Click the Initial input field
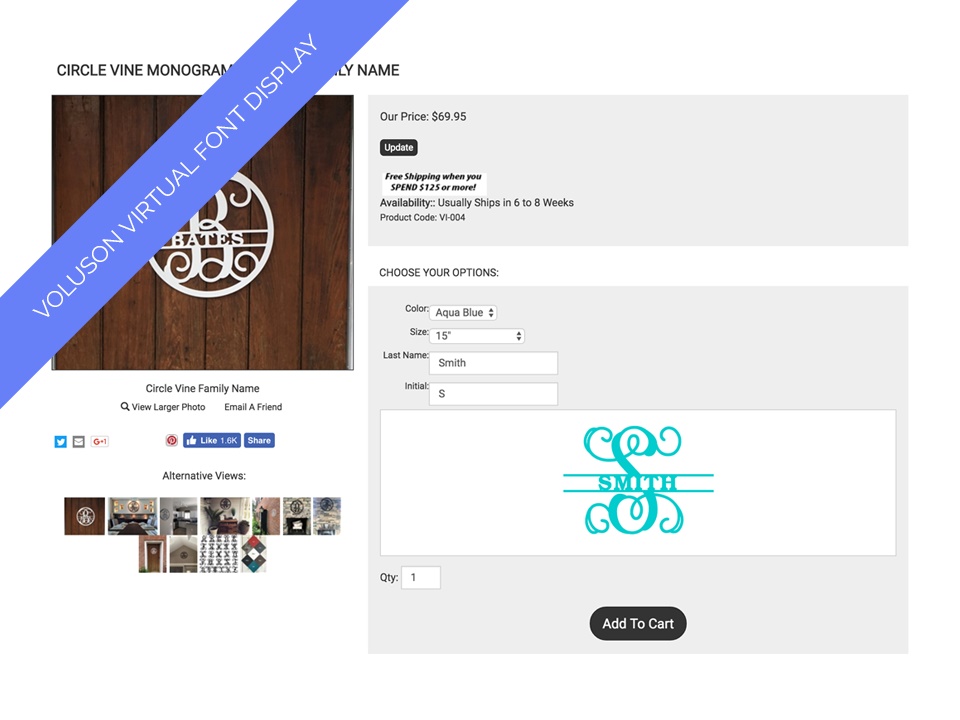 (x=493, y=394)
